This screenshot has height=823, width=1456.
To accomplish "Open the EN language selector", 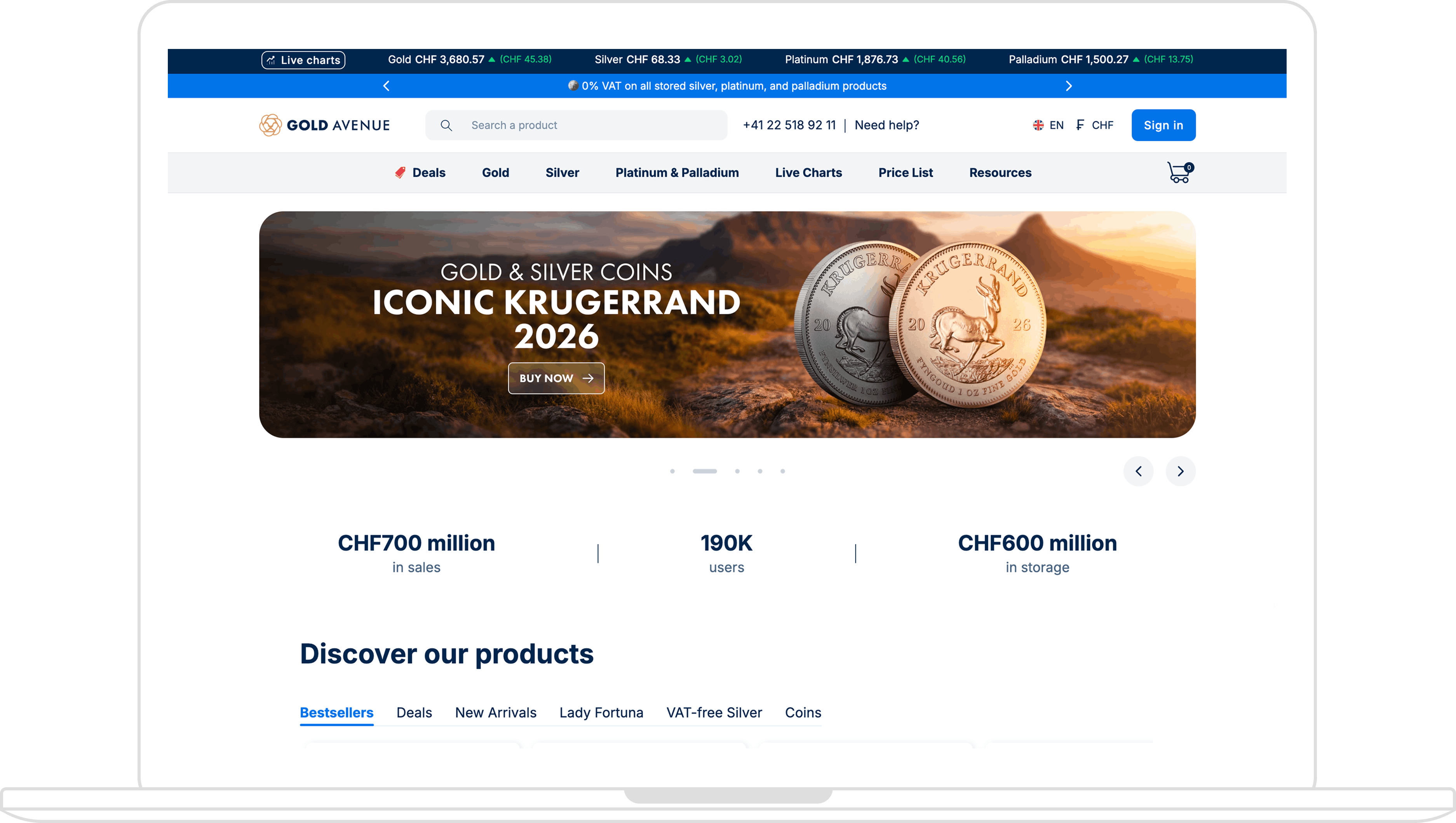I will pyautogui.click(x=1048, y=125).
